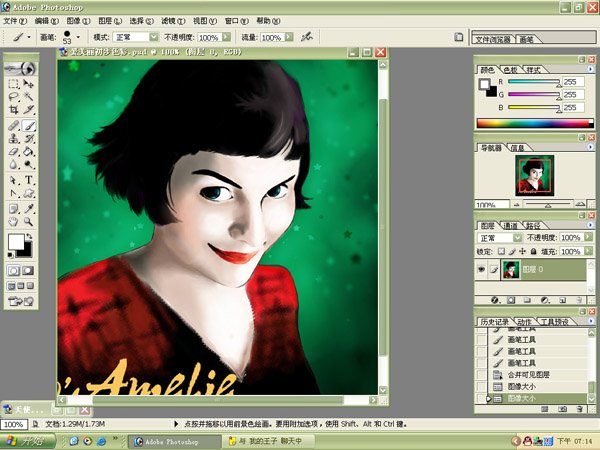The width and height of the screenshot is (600, 450).
Task: Toggle lock position for layer
Action: pyautogui.click(x=522, y=251)
